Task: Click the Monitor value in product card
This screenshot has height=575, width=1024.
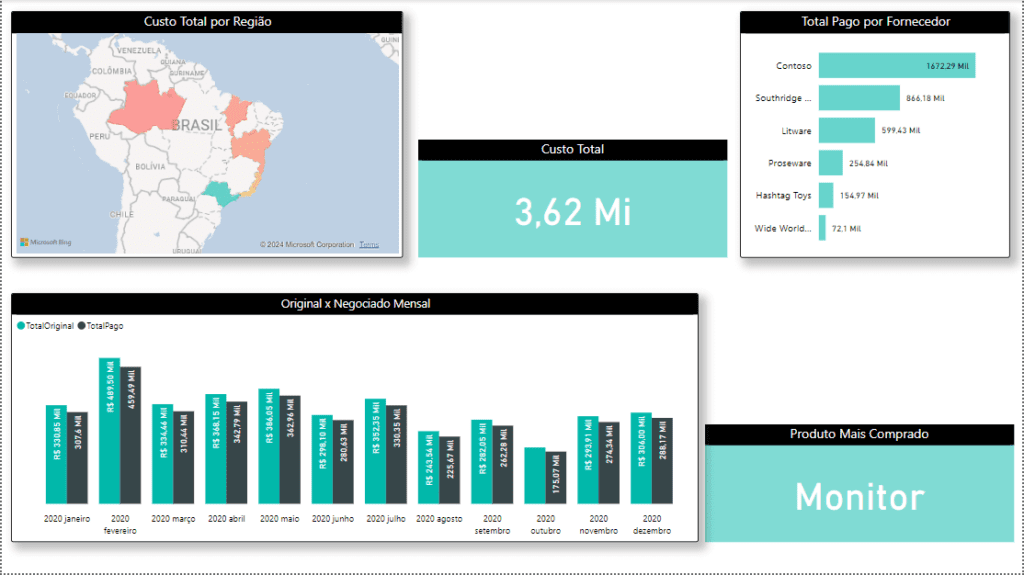Action: (859, 497)
